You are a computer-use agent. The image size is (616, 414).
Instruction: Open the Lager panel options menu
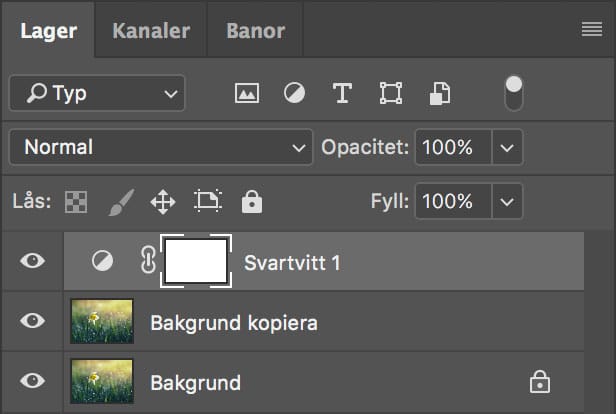592,29
